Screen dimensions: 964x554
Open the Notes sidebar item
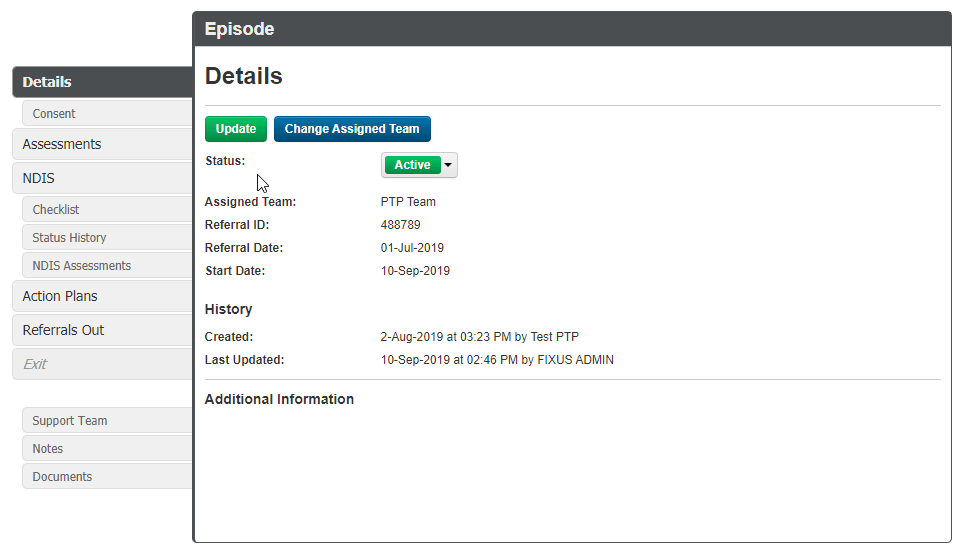108,448
